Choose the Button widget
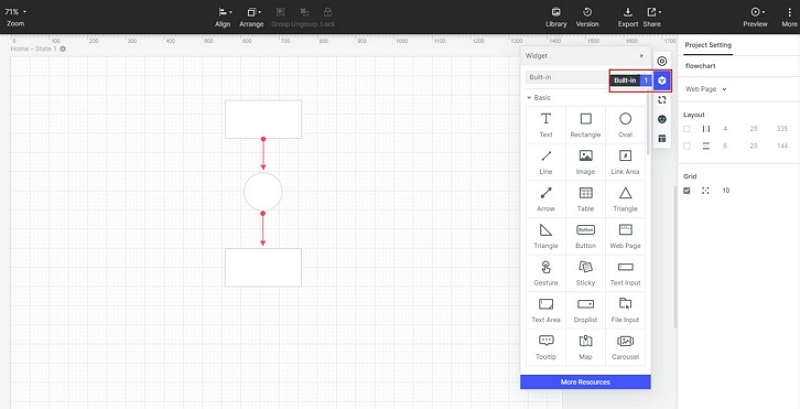 click(x=585, y=236)
